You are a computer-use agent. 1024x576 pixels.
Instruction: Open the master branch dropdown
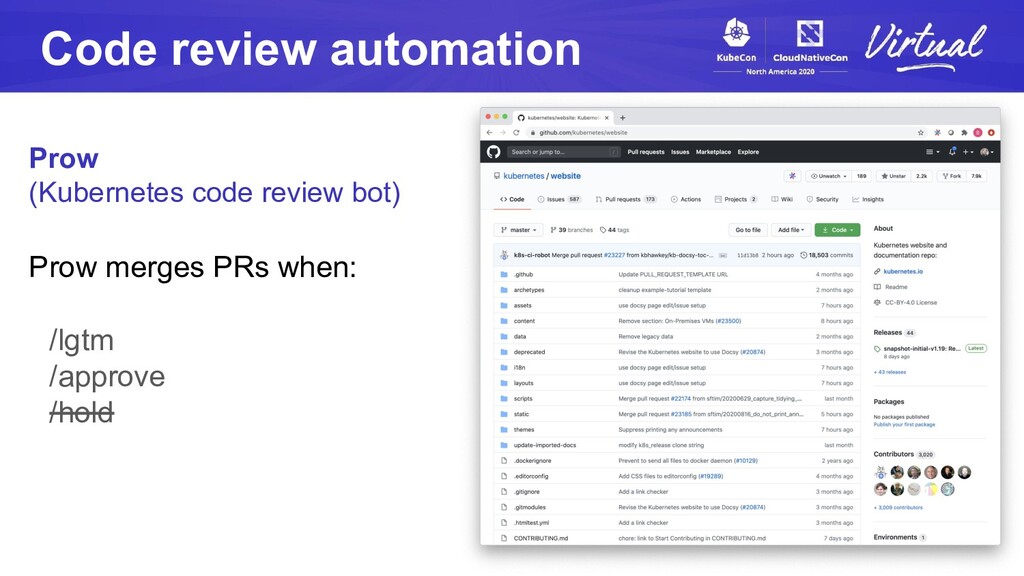[518, 230]
